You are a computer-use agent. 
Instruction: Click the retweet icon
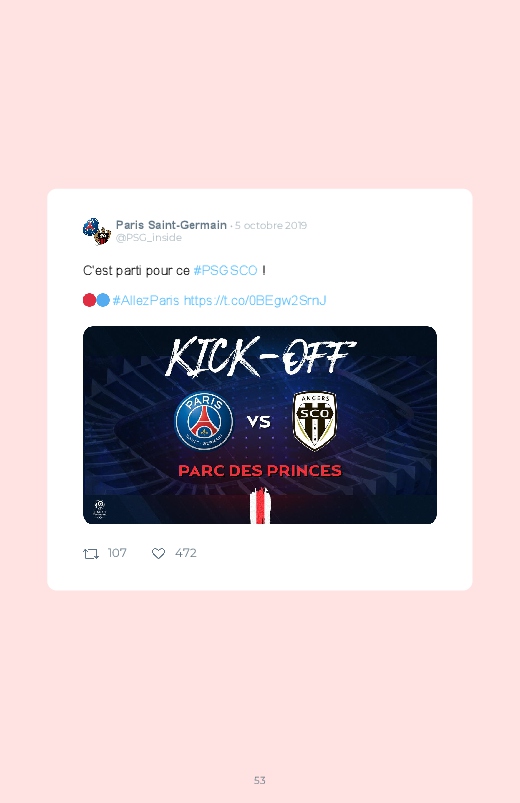pyautogui.click(x=91, y=554)
